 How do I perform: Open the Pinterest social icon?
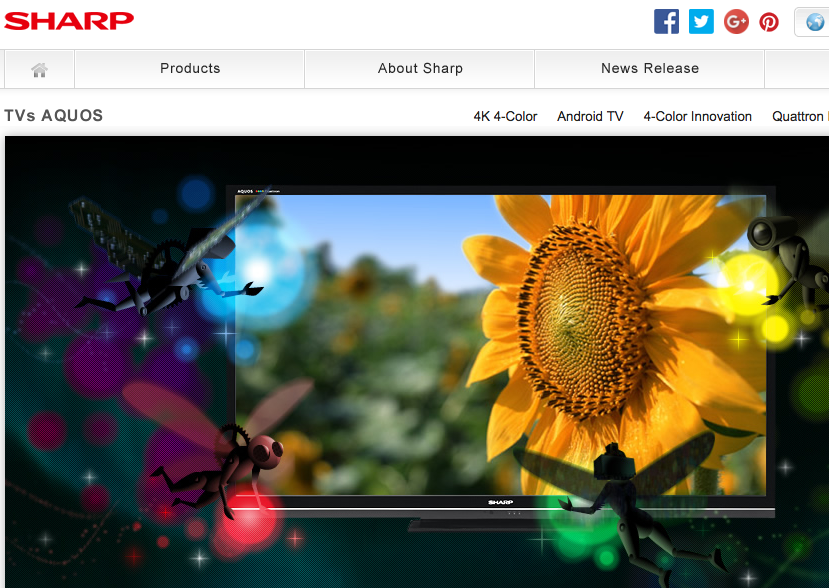pos(769,21)
